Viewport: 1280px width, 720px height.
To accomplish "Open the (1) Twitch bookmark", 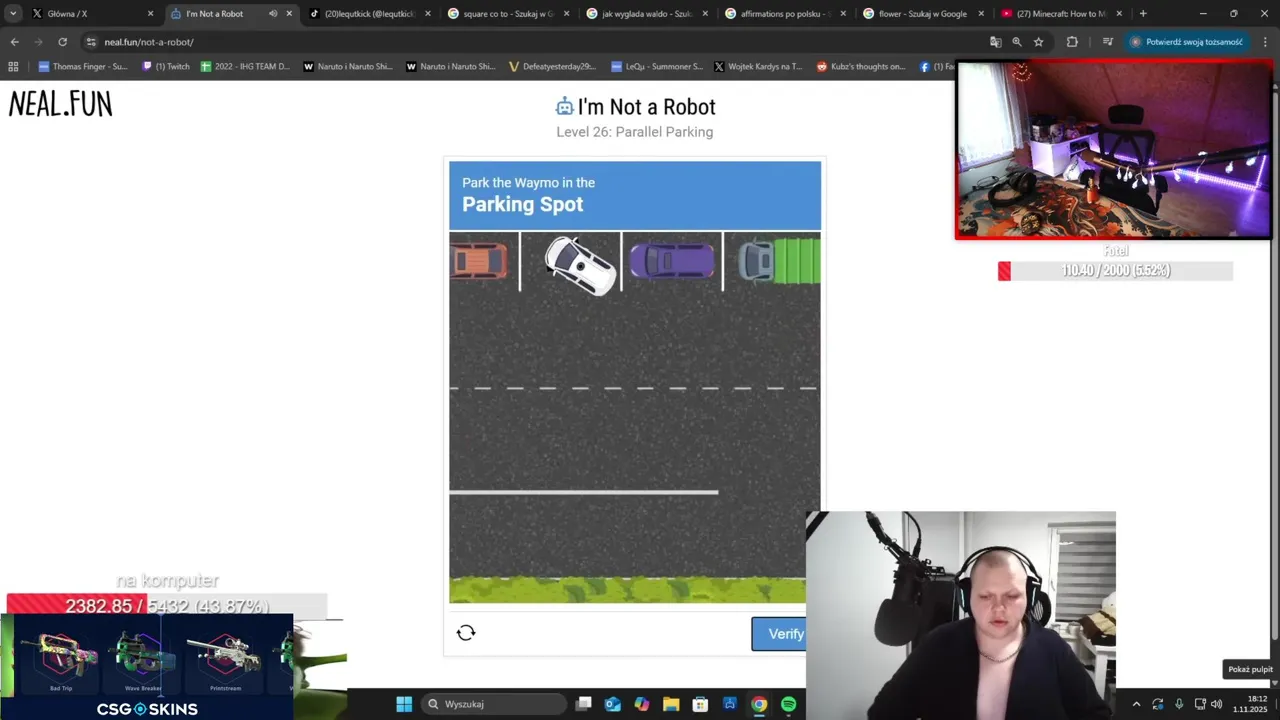I will 166,67.
